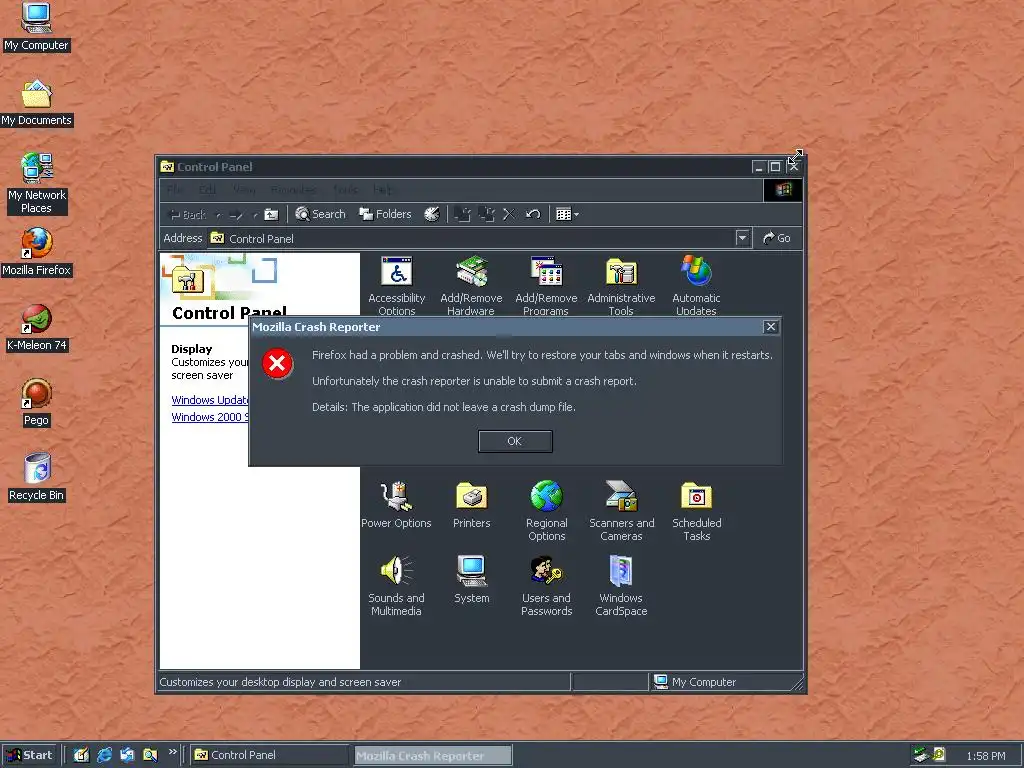This screenshot has height=768, width=1024.
Task: Open the Regional Options applet
Action: pyautogui.click(x=547, y=511)
